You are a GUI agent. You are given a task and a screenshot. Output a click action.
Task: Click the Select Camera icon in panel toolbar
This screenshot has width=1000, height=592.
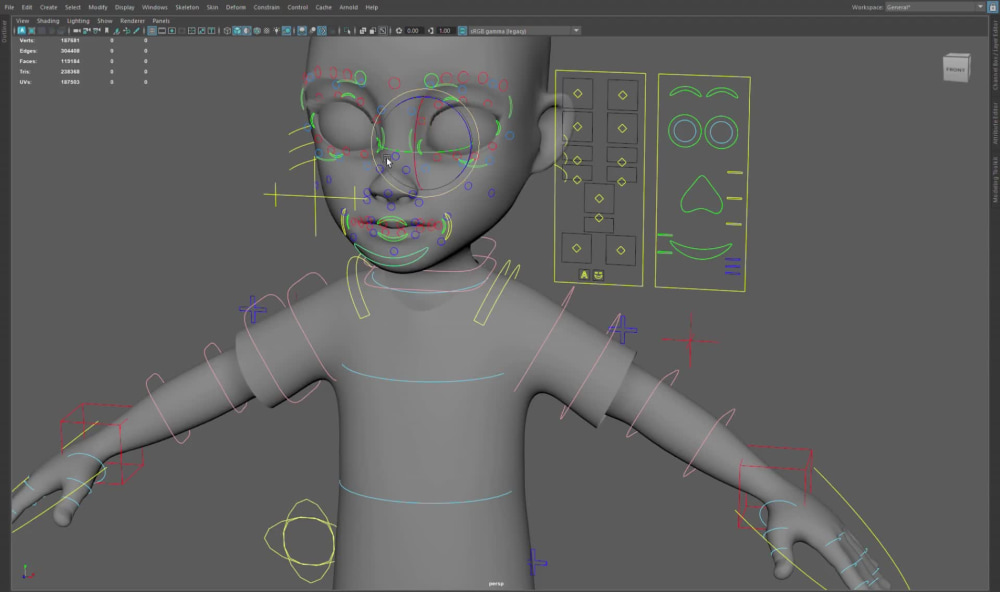tap(76, 31)
